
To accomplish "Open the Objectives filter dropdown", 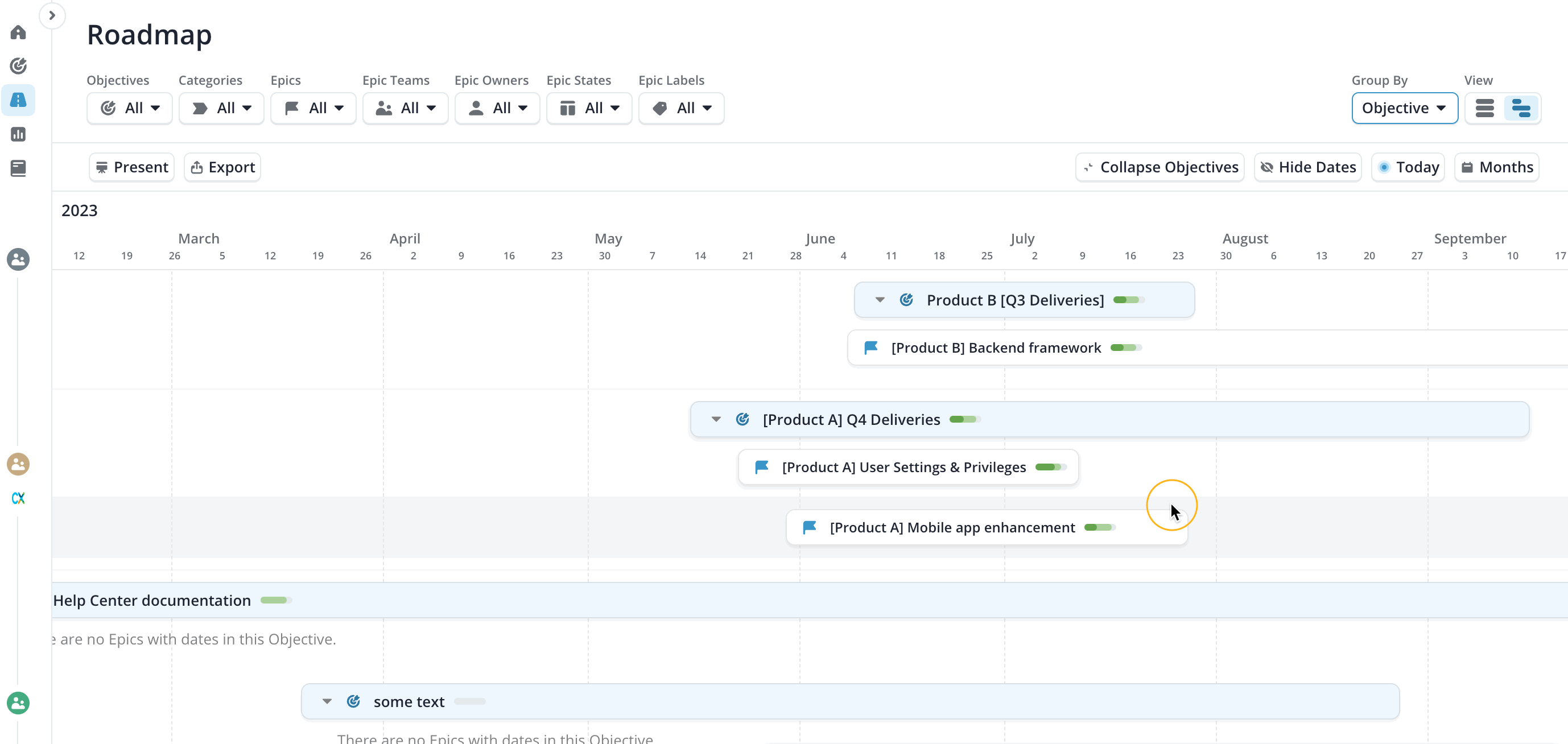I will point(130,108).
